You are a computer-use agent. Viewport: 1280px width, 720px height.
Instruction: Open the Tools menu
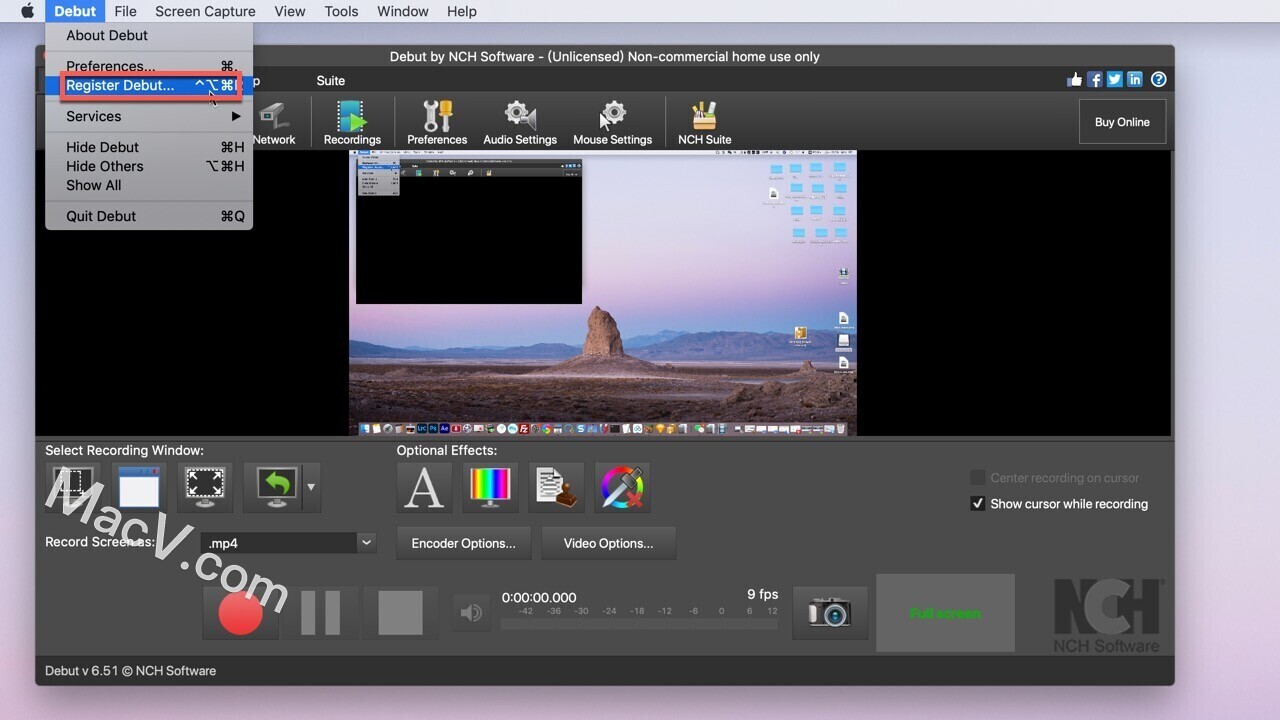pos(341,11)
